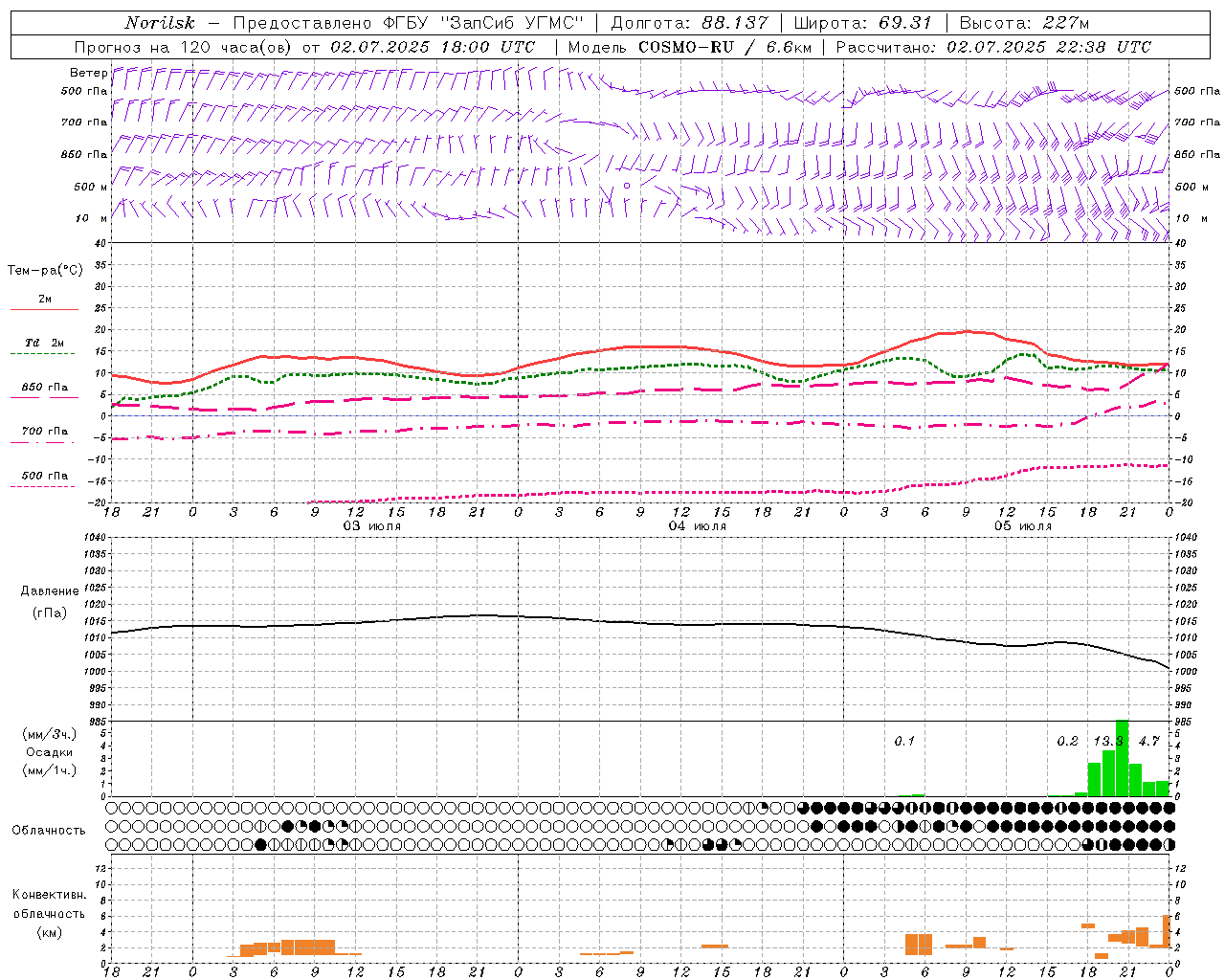Click the 'Рассчитано: 02.07.2025 22:38 UTC' timestamp
The width and height of the screenshot is (1225, 980).
click(993, 47)
